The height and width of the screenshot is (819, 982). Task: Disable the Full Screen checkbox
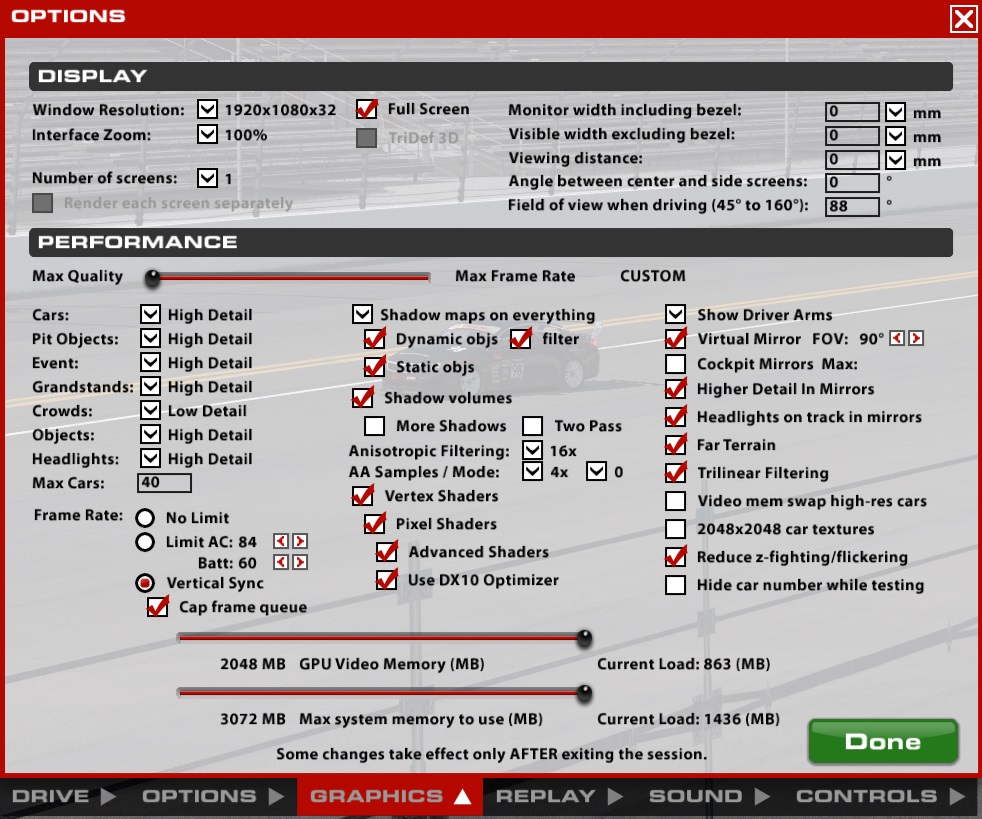coord(367,108)
